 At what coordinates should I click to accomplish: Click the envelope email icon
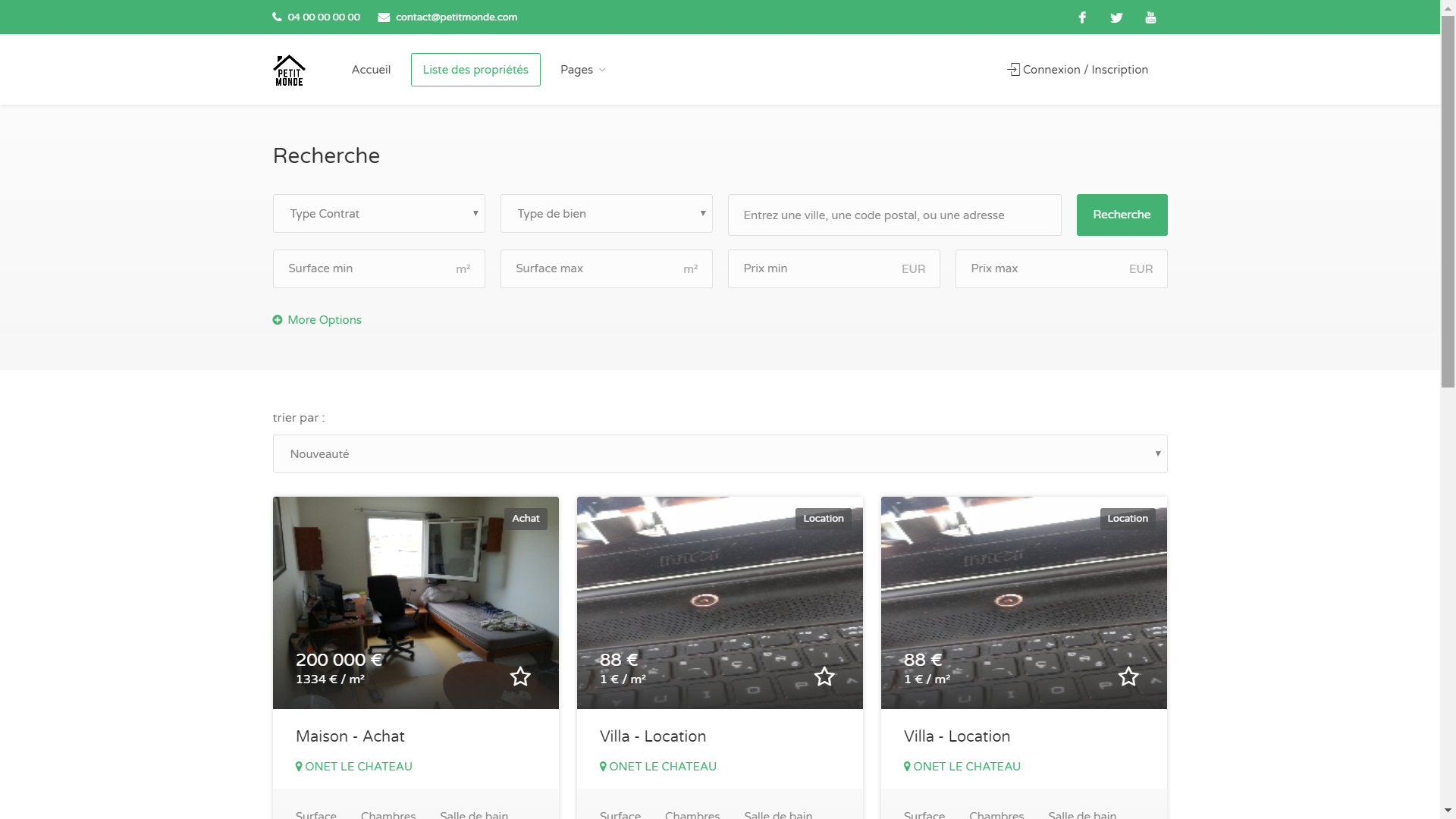pos(384,17)
